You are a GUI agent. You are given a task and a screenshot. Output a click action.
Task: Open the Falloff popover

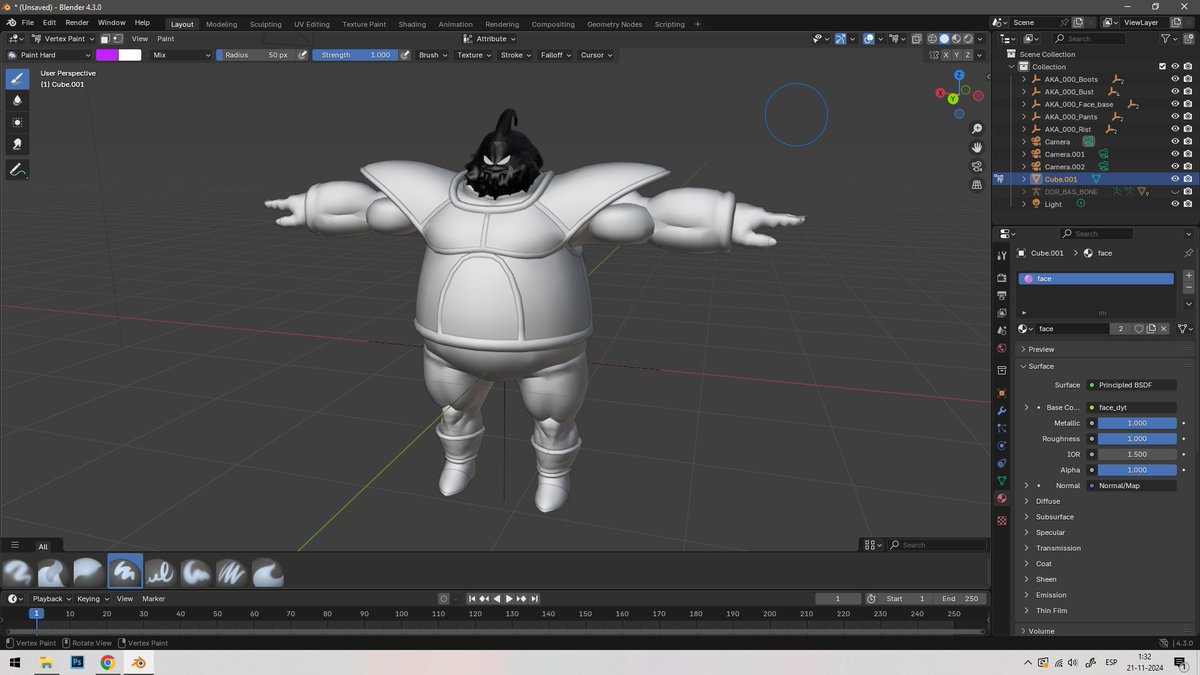point(555,55)
